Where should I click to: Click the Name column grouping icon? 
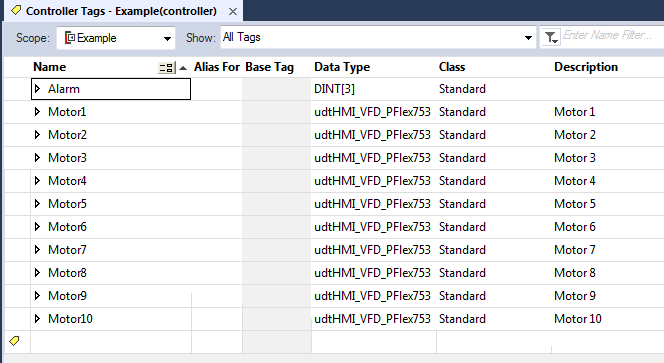point(166,68)
